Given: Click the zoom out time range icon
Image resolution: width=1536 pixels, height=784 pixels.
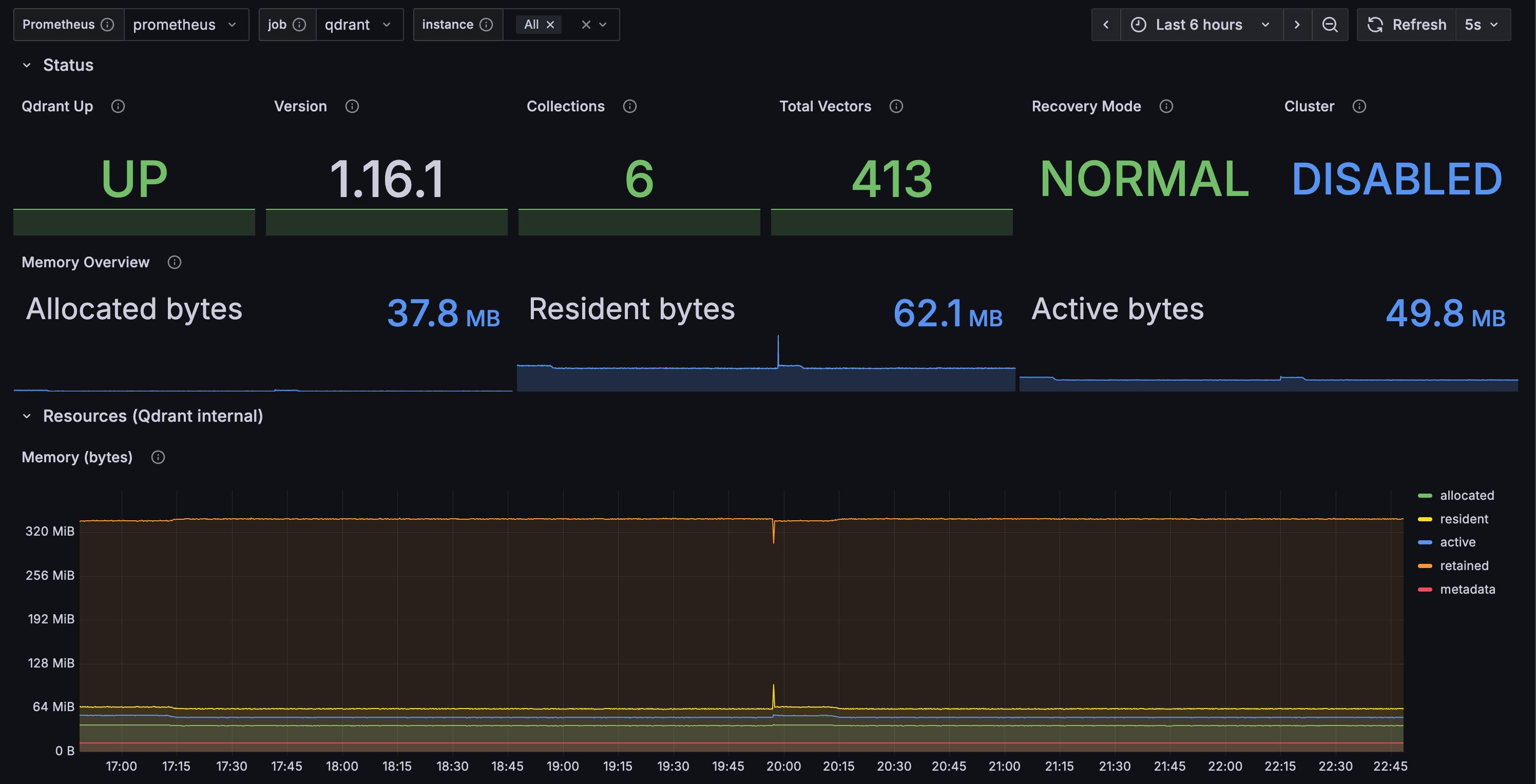Looking at the screenshot, I should click(1329, 25).
